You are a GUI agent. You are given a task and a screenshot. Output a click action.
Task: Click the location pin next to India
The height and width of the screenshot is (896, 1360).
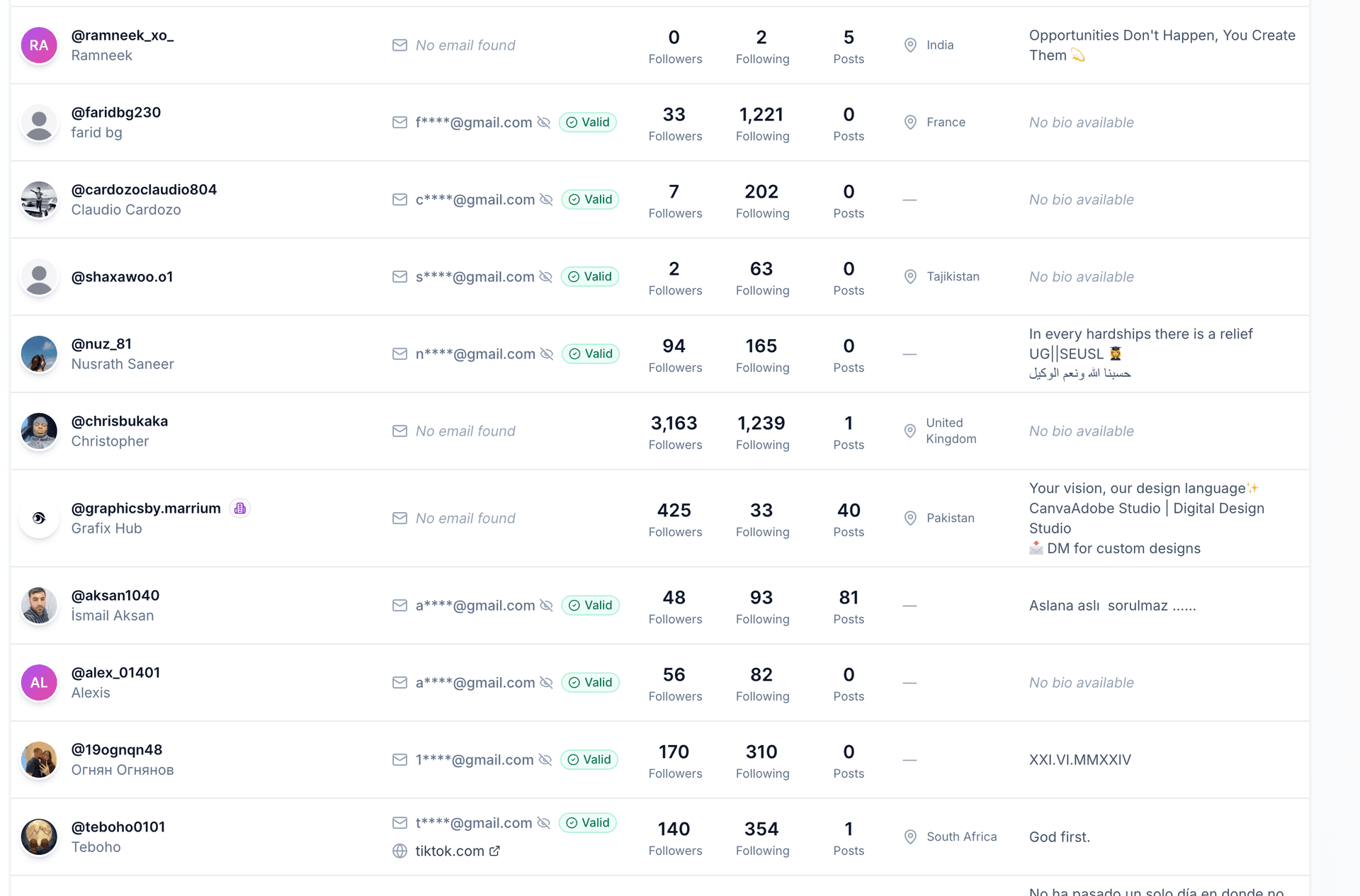click(910, 45)
